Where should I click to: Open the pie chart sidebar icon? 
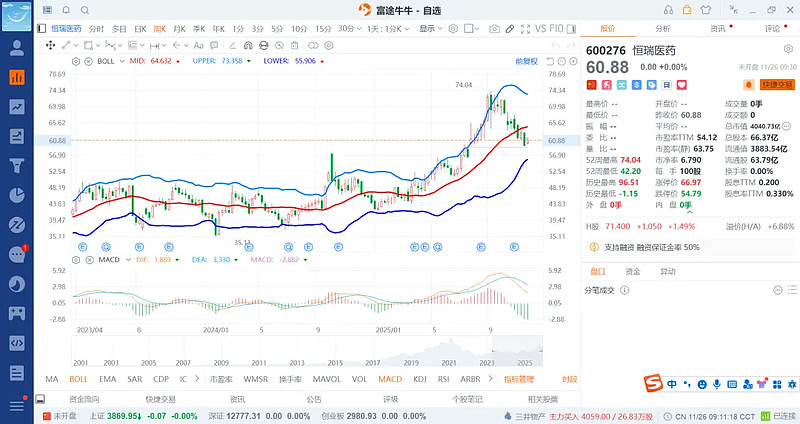pos(17,195)
